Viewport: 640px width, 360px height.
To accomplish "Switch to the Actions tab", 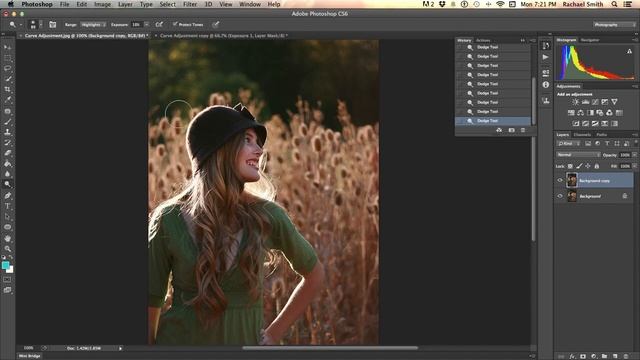I will [x=483, y=40].
